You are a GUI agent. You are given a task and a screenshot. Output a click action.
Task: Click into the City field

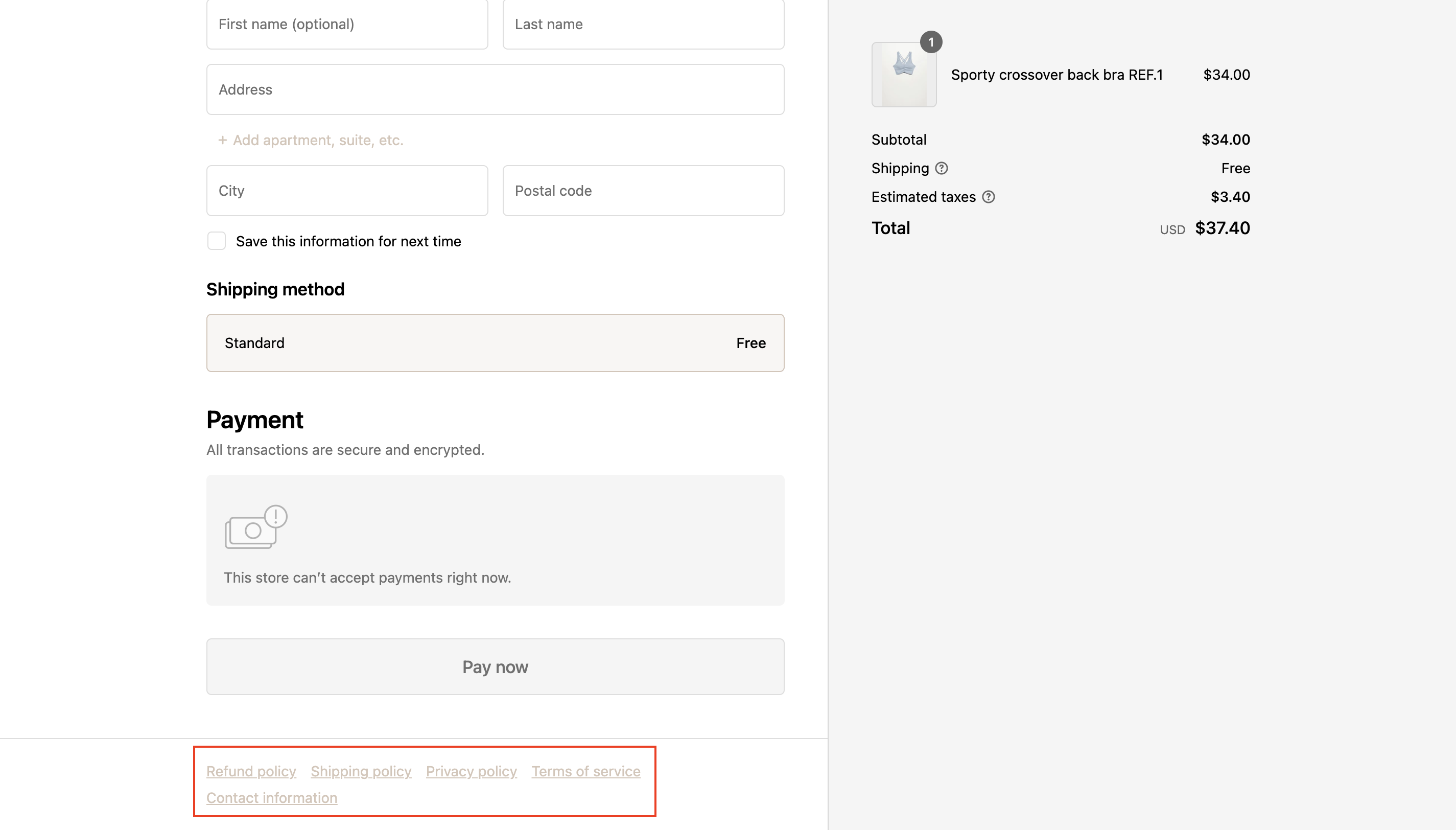(347, 191)
